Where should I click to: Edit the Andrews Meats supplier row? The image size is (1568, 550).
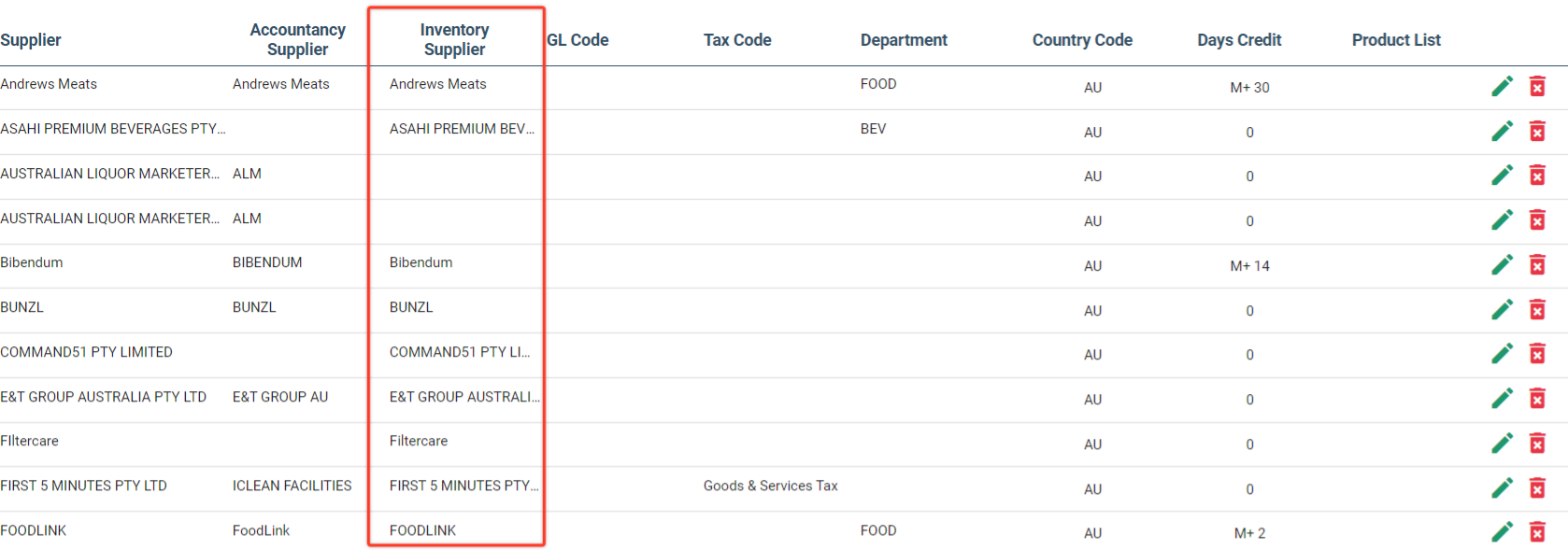point(1502,87)
